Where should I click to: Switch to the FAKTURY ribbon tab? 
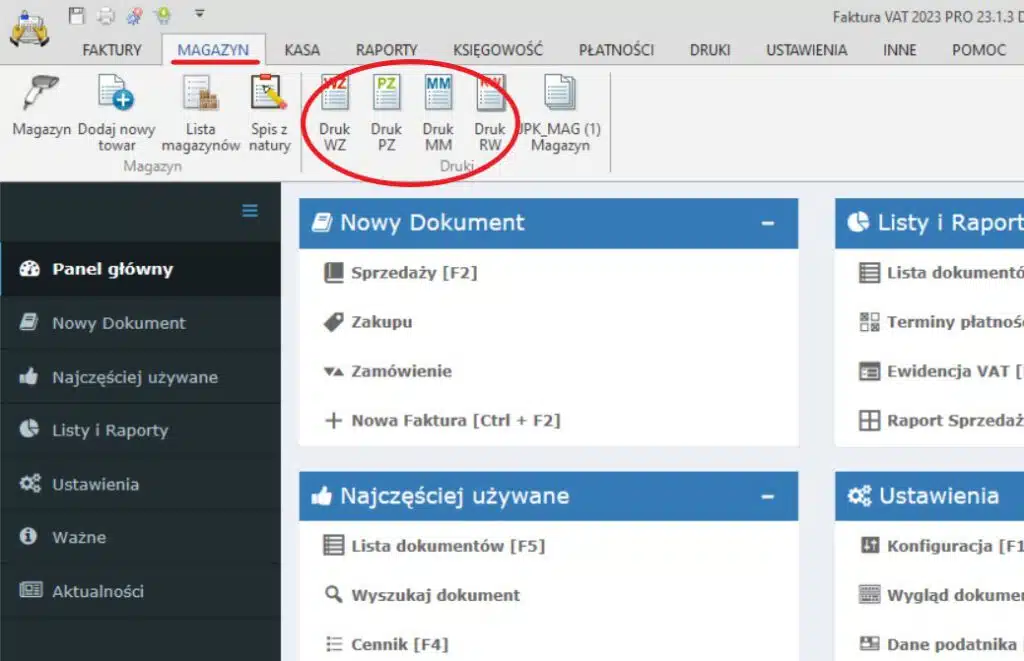point(112,50)
